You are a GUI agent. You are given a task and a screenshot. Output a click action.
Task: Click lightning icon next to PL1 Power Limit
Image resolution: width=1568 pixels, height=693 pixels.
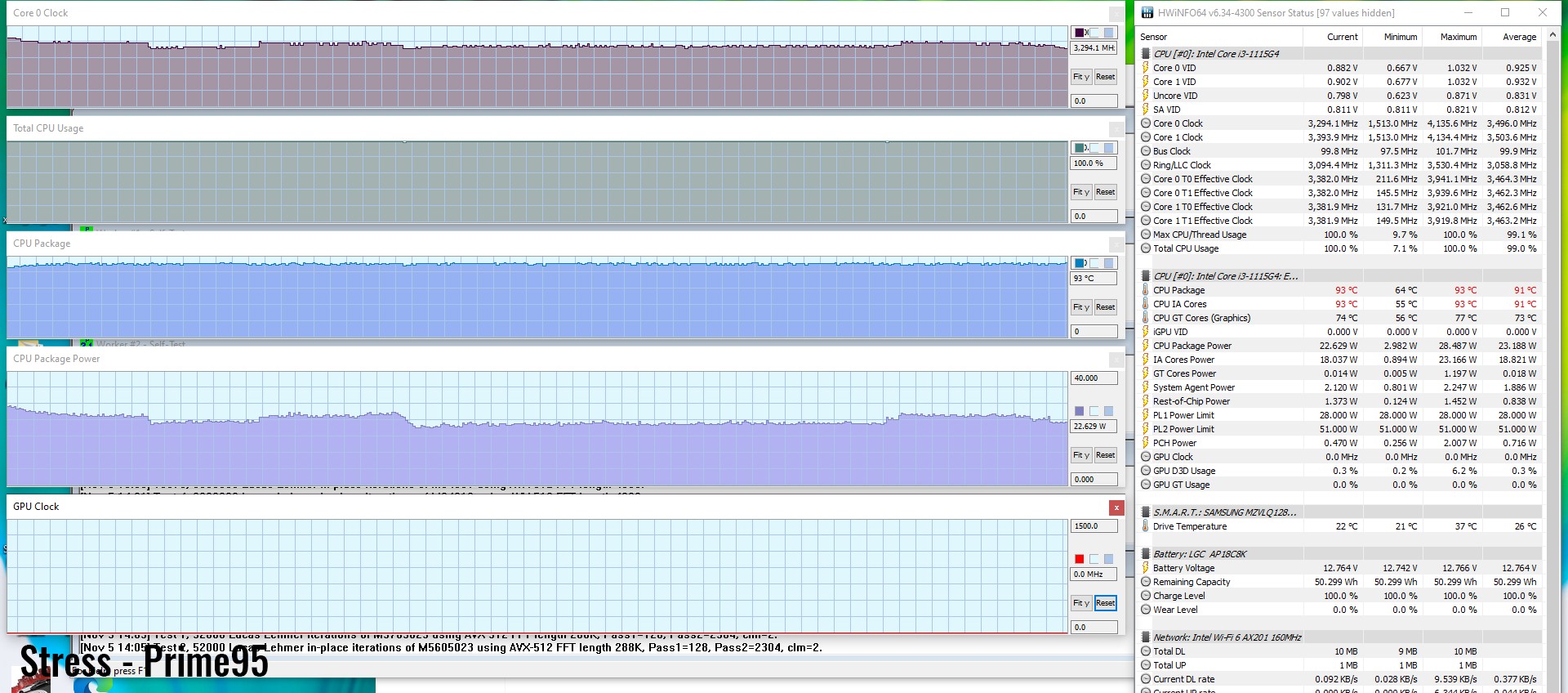point(1145,415)
